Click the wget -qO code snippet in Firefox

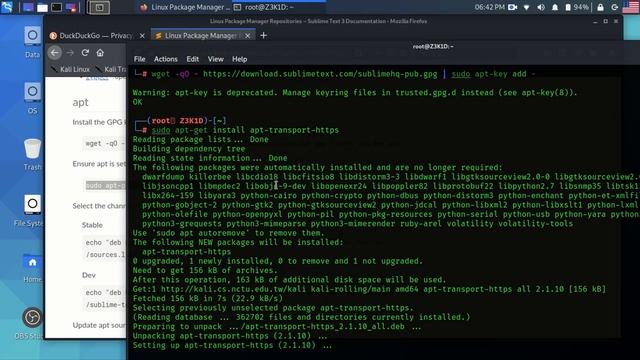click(x=105, y=144)
